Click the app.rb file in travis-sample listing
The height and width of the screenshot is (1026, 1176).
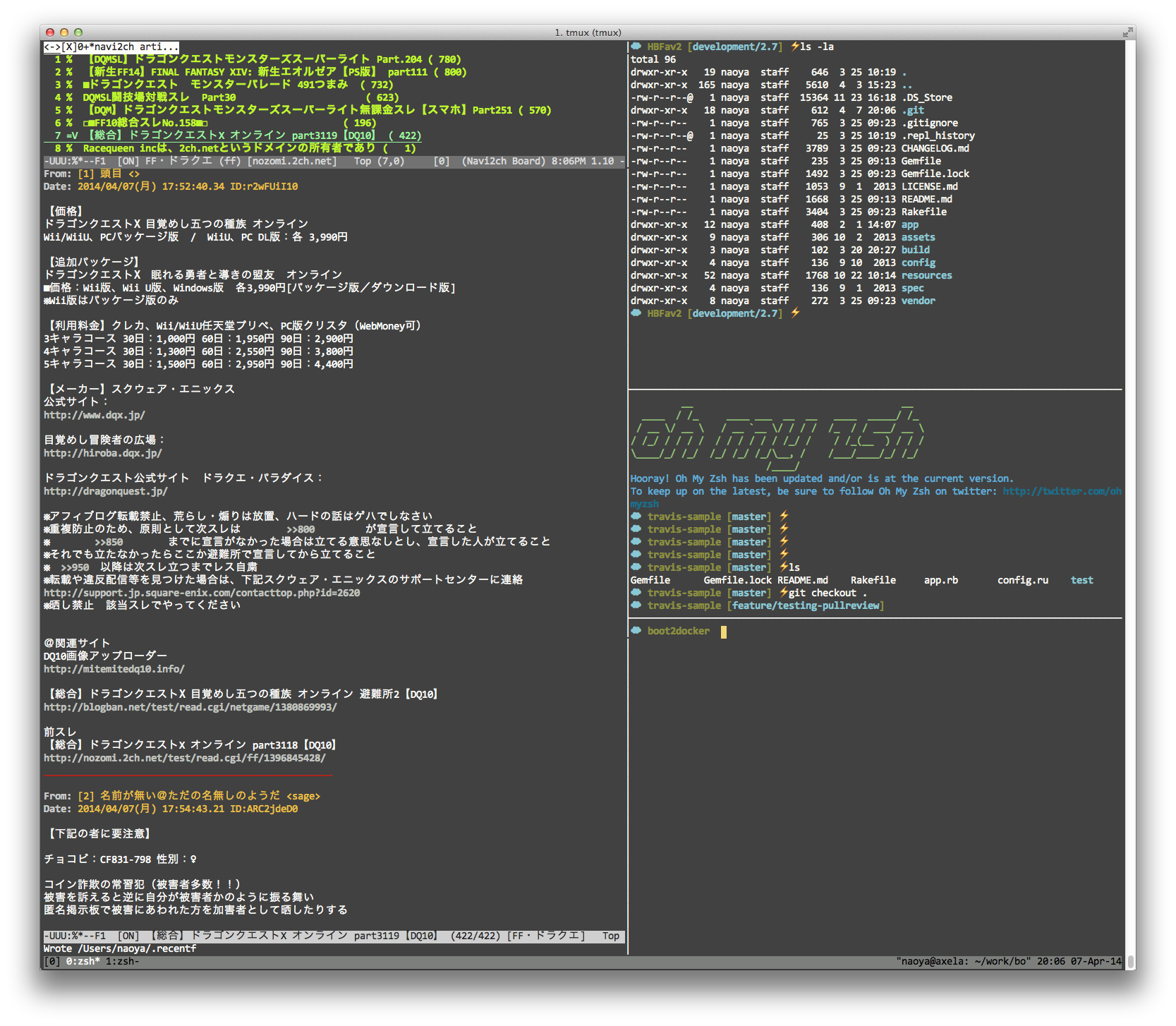941,580
